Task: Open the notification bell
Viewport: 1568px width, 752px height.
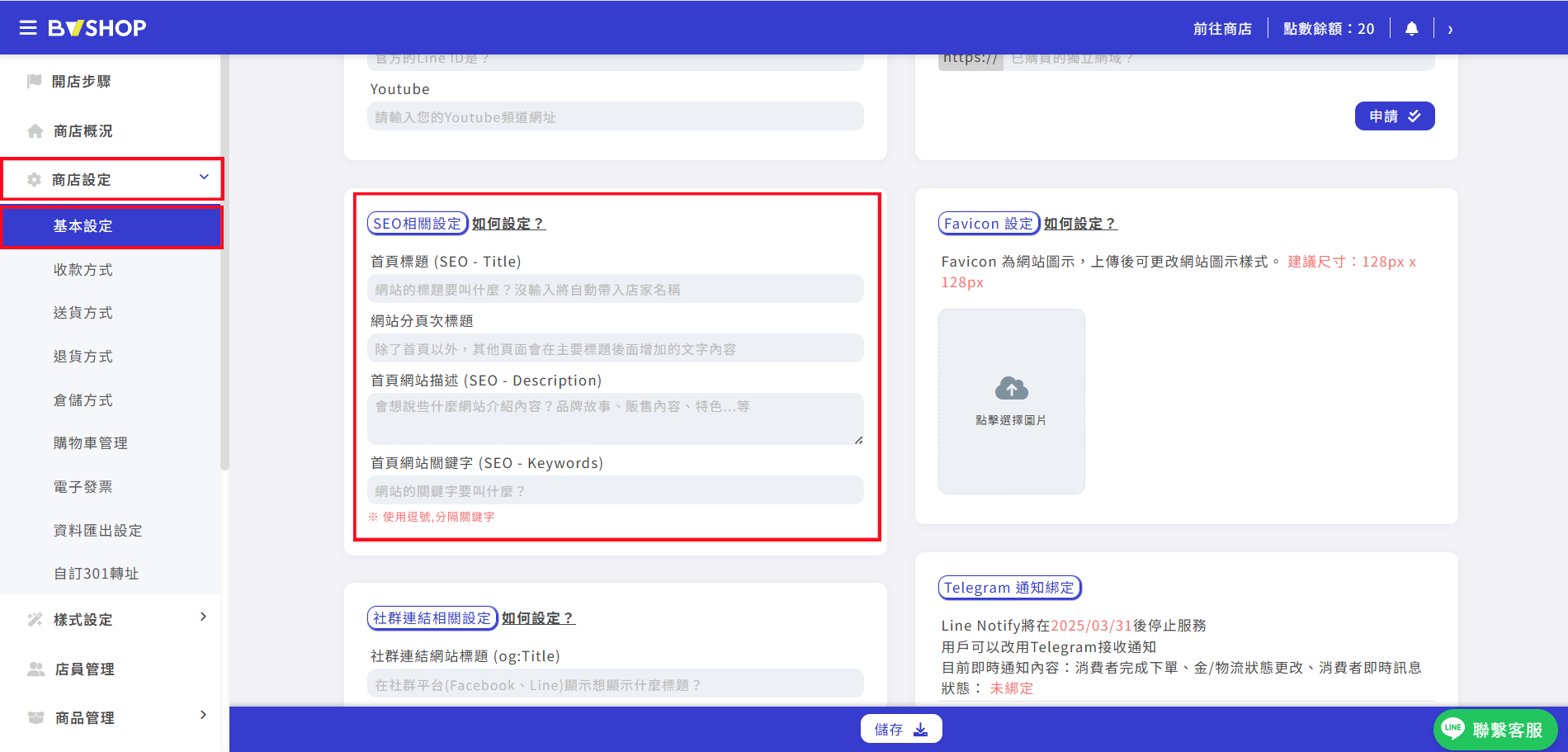Action: (x=1411, y=29)
